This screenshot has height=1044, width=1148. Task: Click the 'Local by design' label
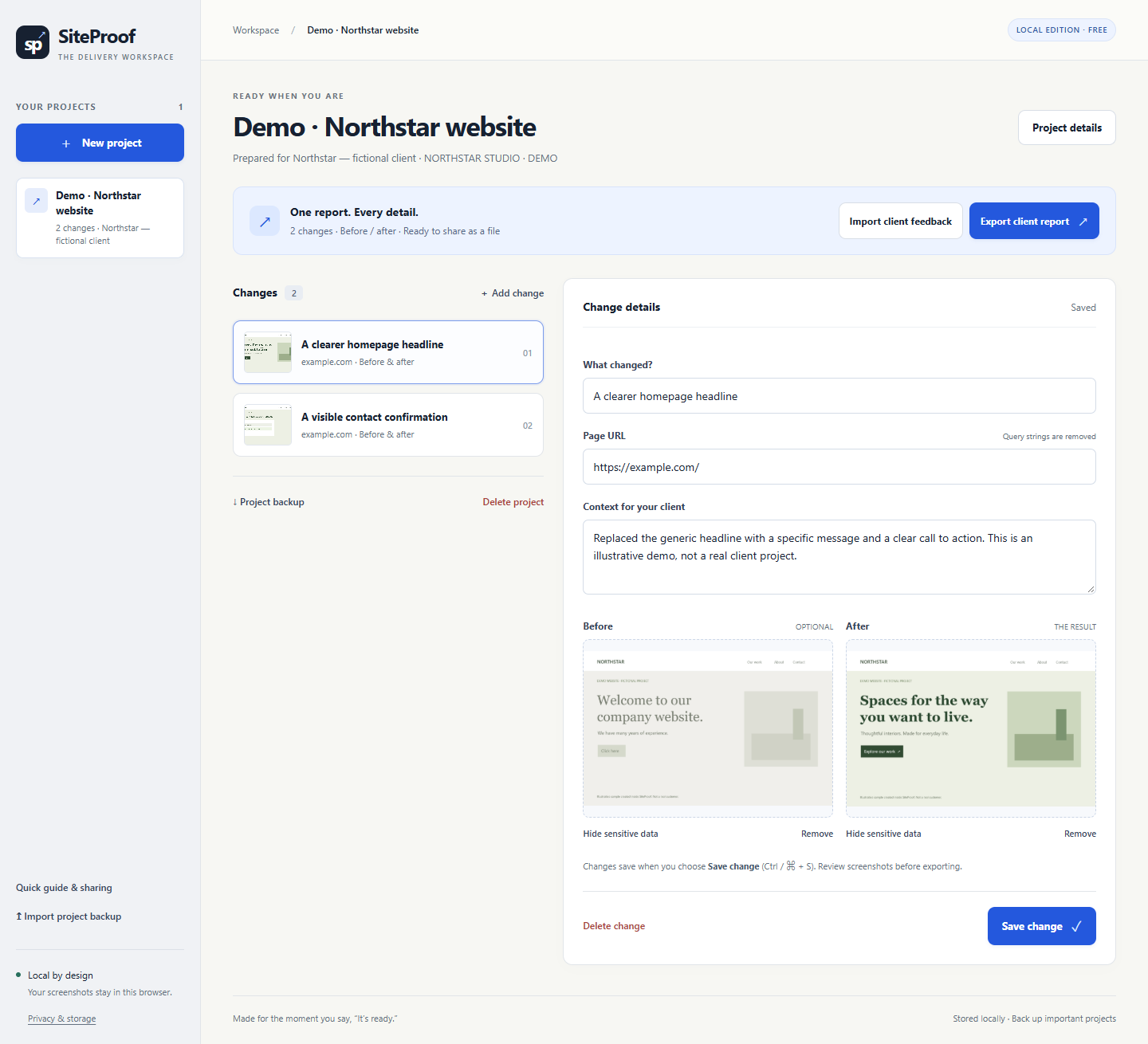click(x=61, y=975)
